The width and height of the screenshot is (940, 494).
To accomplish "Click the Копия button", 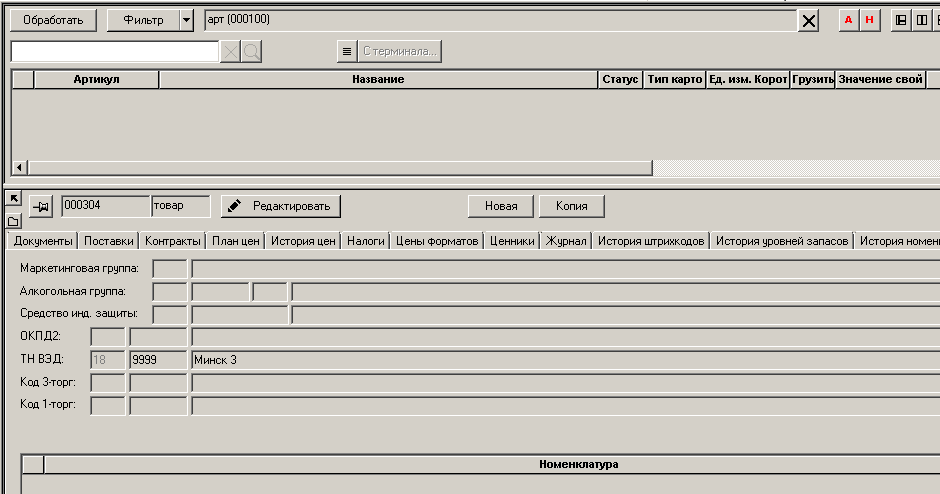I will [x=571, y=206].
